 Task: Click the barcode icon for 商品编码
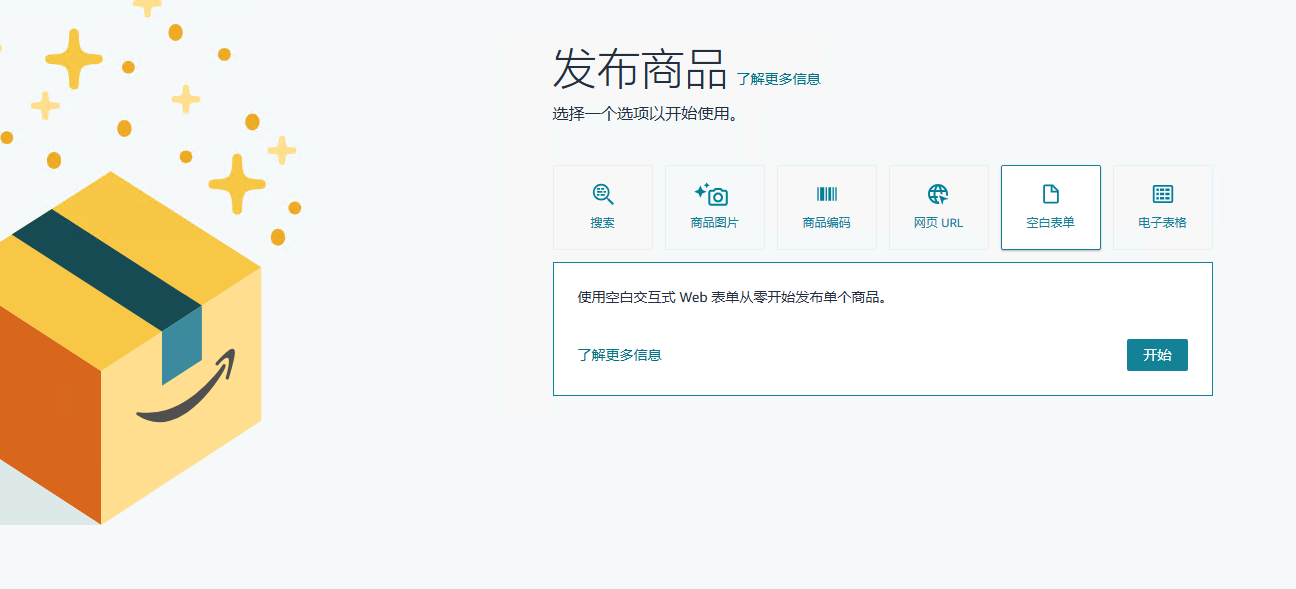click(826, 194)
